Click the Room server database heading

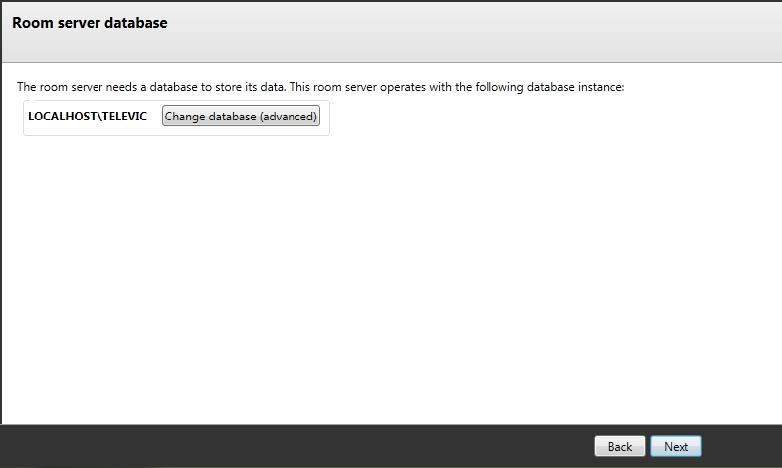coord(89,22)
